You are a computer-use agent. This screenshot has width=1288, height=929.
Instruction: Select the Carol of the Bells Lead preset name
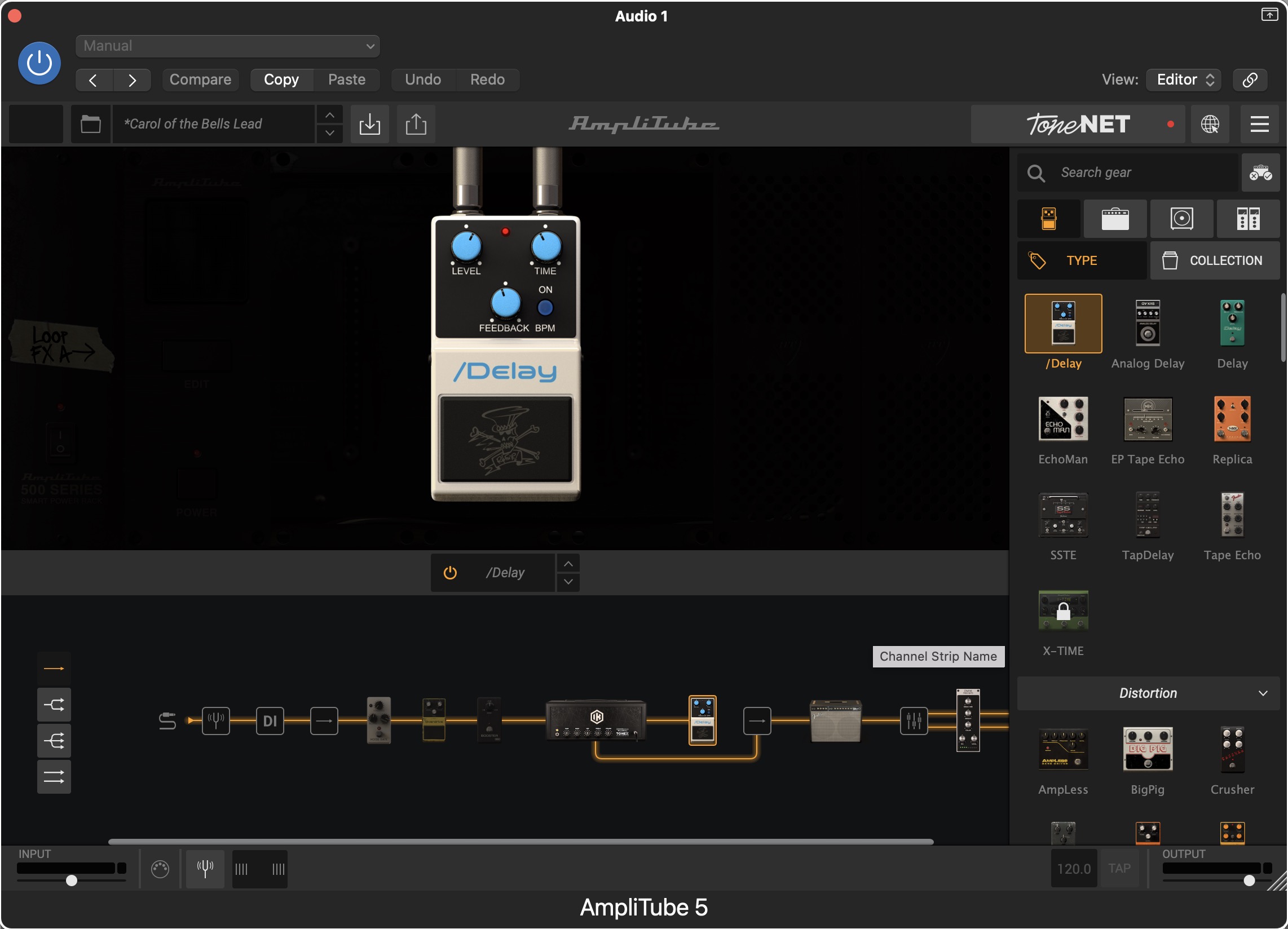(x=213, y=124)
